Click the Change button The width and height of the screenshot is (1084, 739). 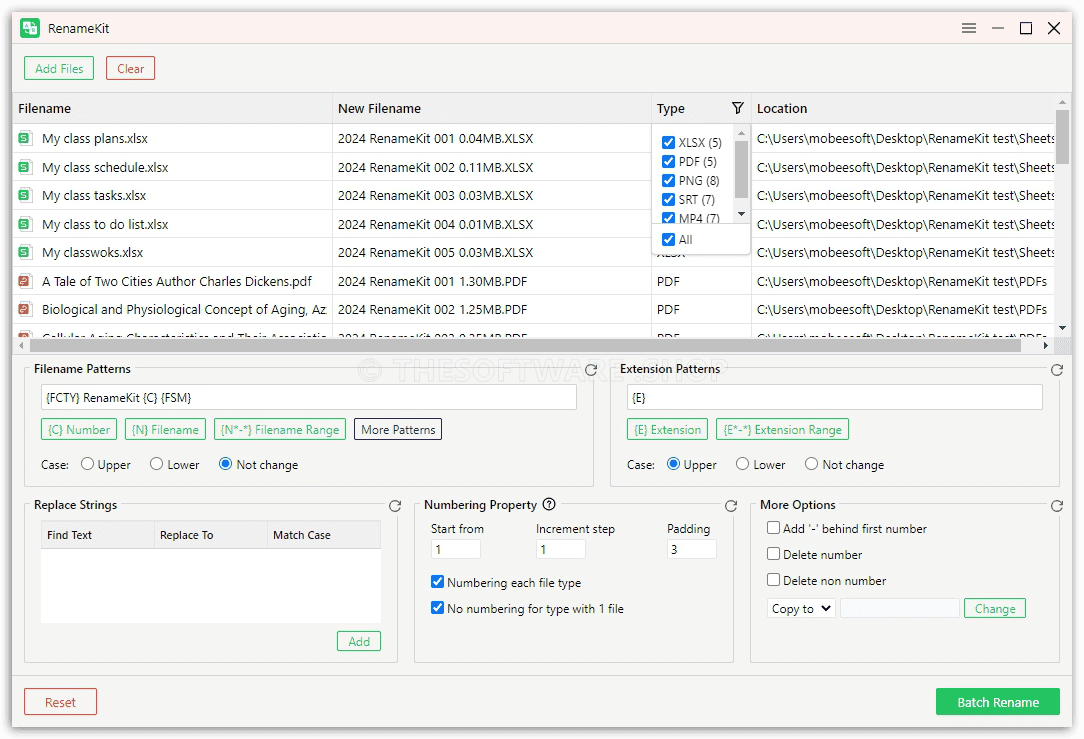(x=995, y=608)
